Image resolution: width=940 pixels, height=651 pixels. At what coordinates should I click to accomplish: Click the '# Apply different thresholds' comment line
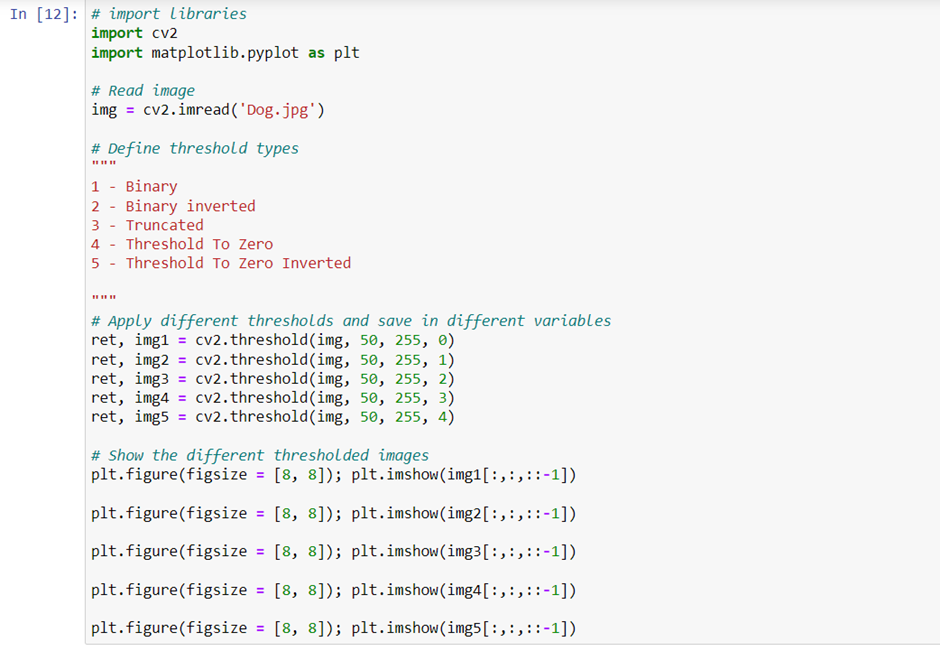[351, 321]
